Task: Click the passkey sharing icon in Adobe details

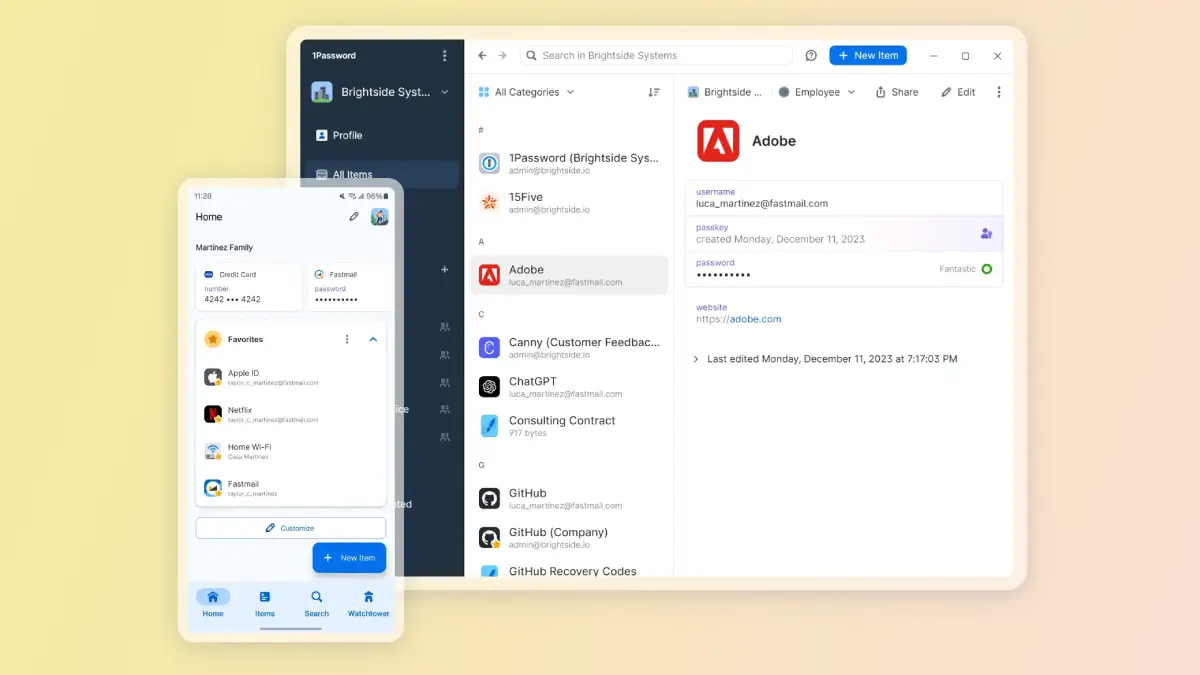Action: tap(986, 233)
